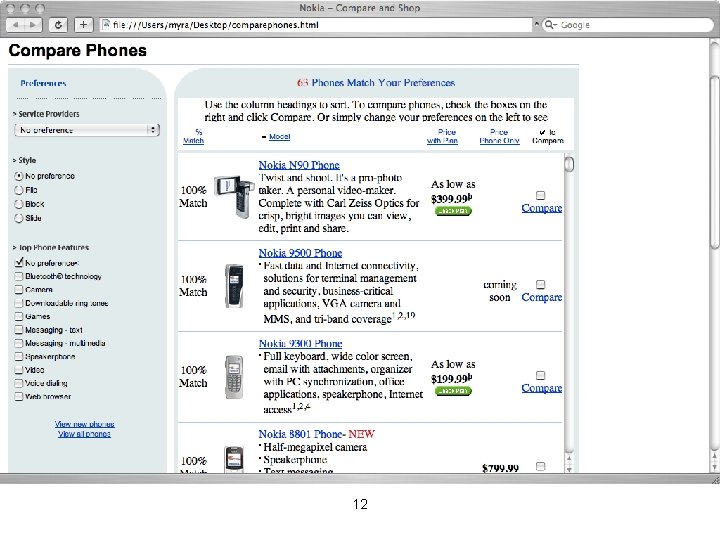The height and width of the screenshot is (540, 720).
Task: Click the View all phones link
Action: (x=84, y=434)
